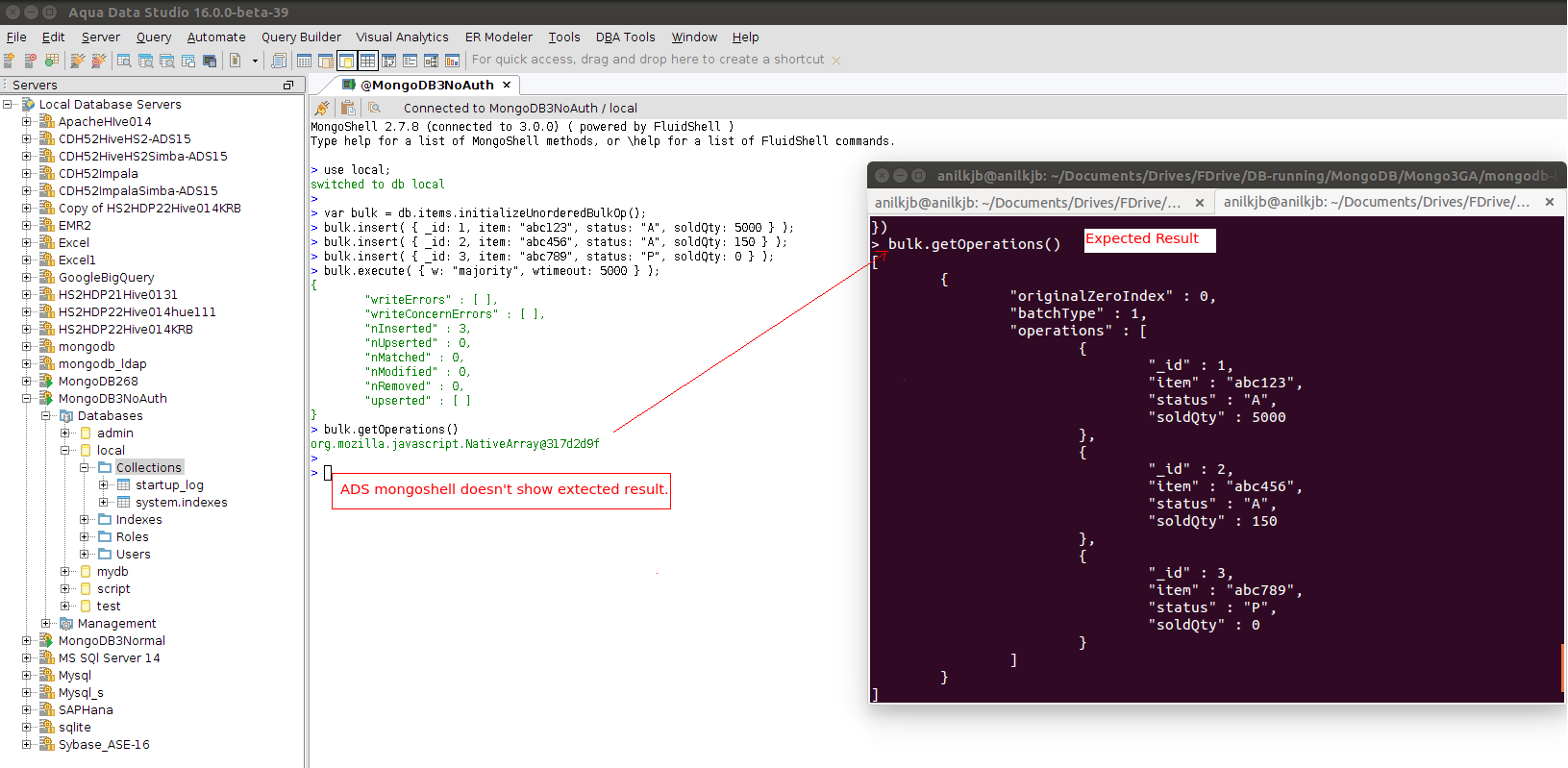Click the MS SQl Server 14 server icon
Viewport: 1568px width, 768px height.
pos(46,658)
